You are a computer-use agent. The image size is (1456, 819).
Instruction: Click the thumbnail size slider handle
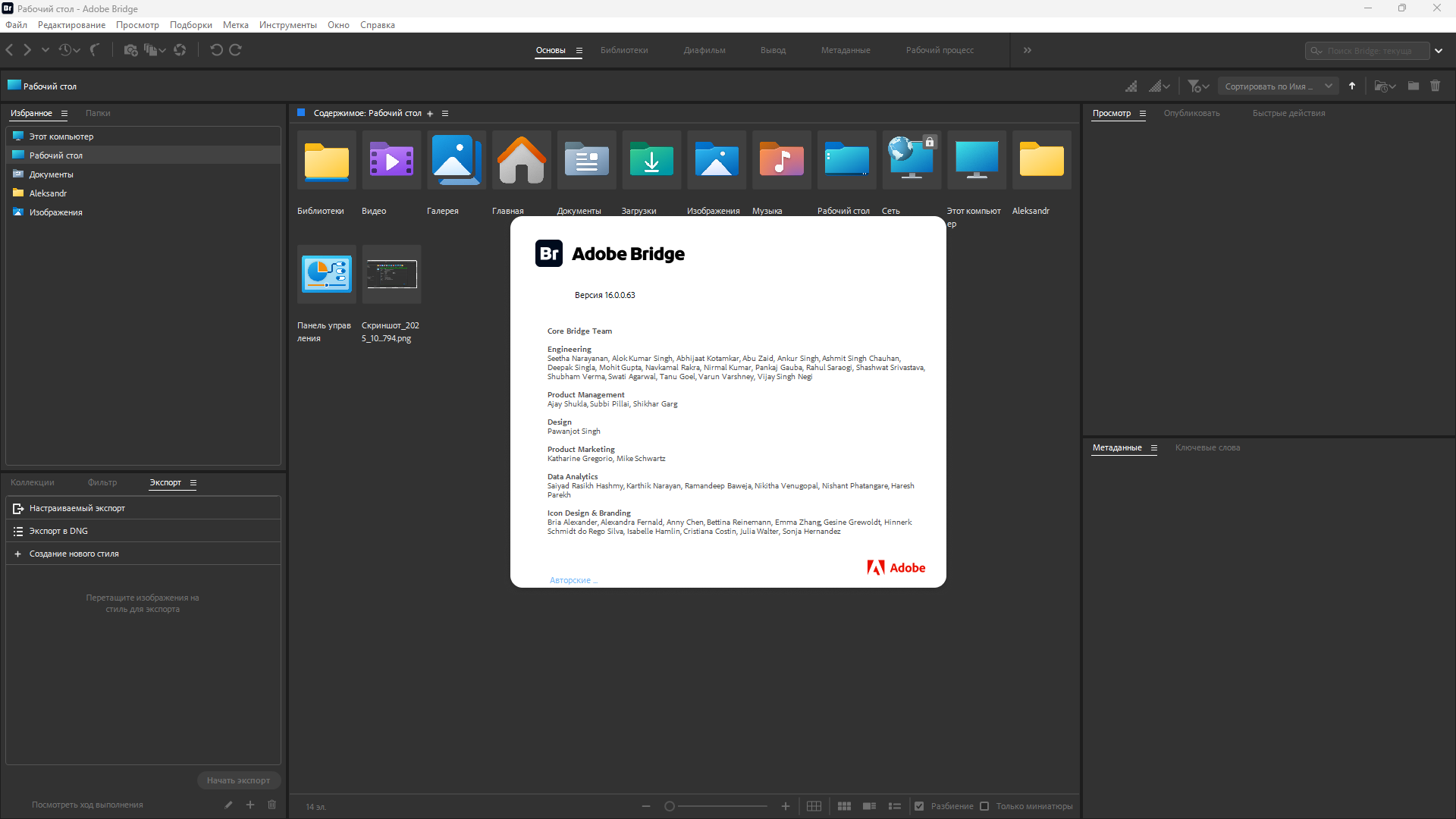[670, 806]
